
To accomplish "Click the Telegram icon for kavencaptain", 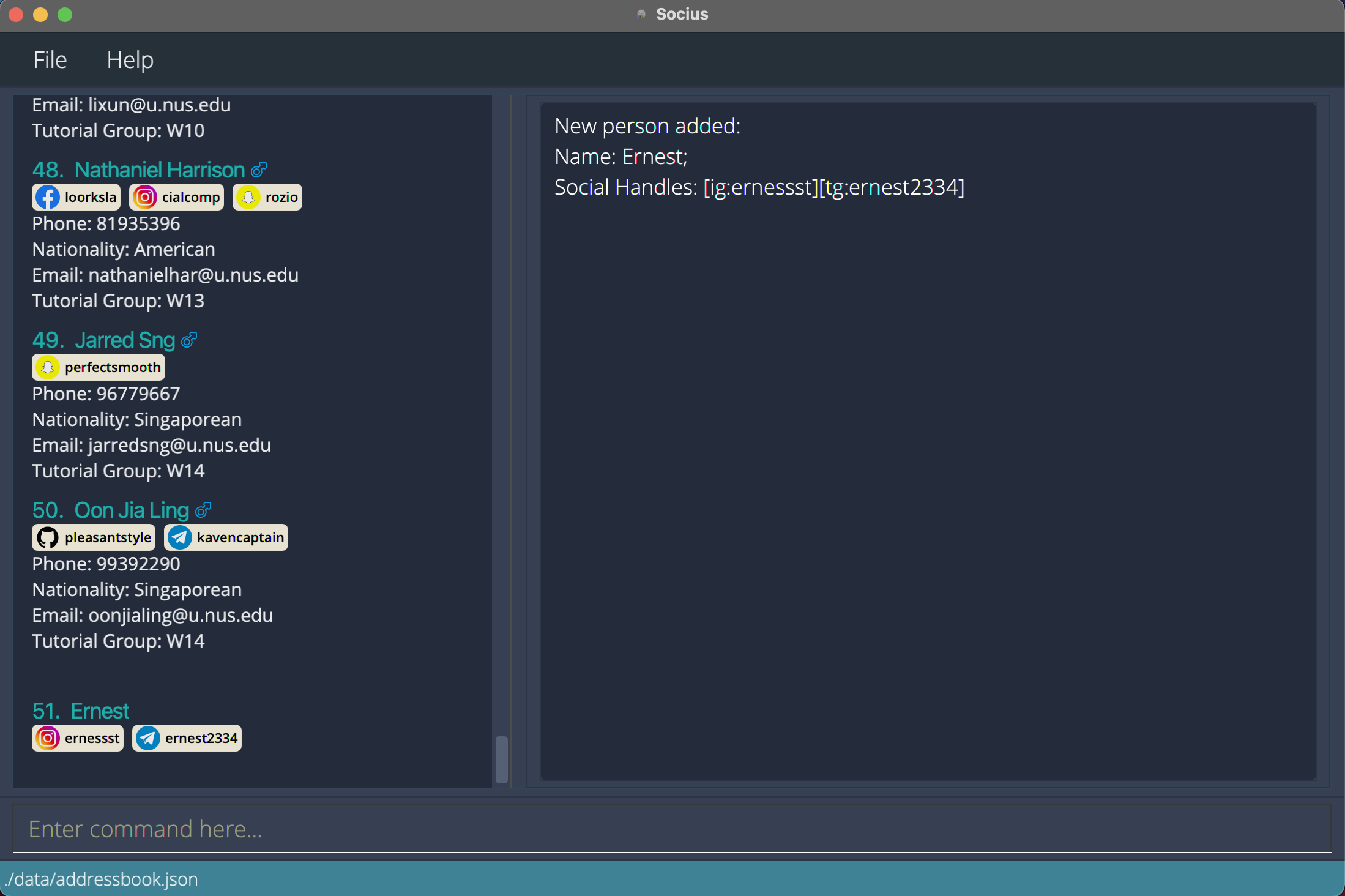I will (178, 537).
